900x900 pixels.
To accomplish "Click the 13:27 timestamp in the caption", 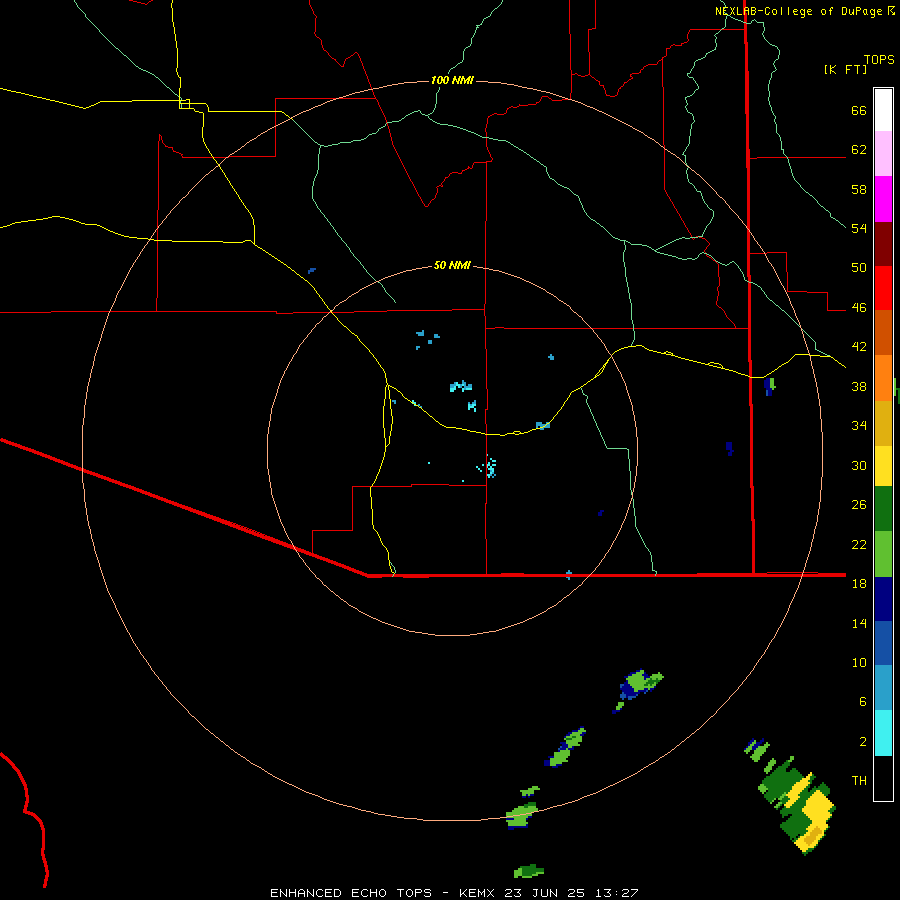I will 615,893.
